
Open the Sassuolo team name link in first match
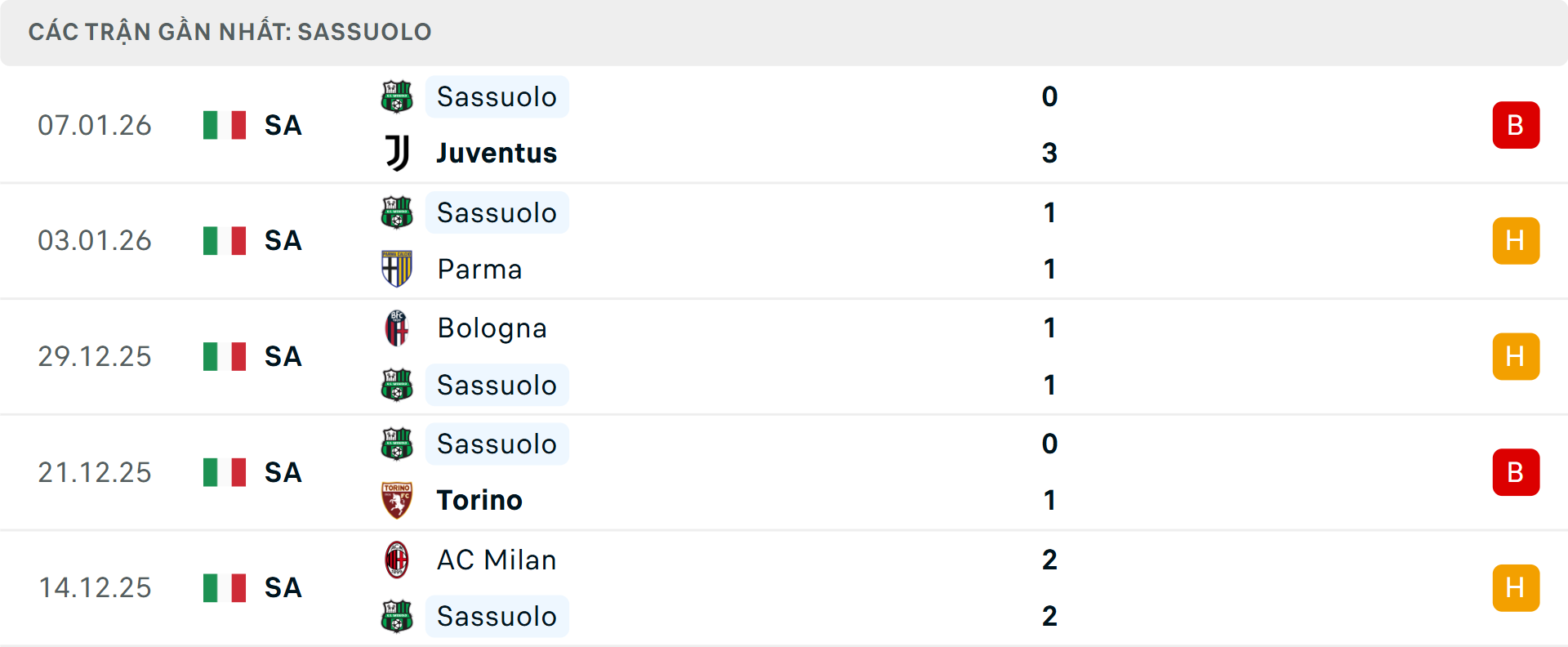497,96
